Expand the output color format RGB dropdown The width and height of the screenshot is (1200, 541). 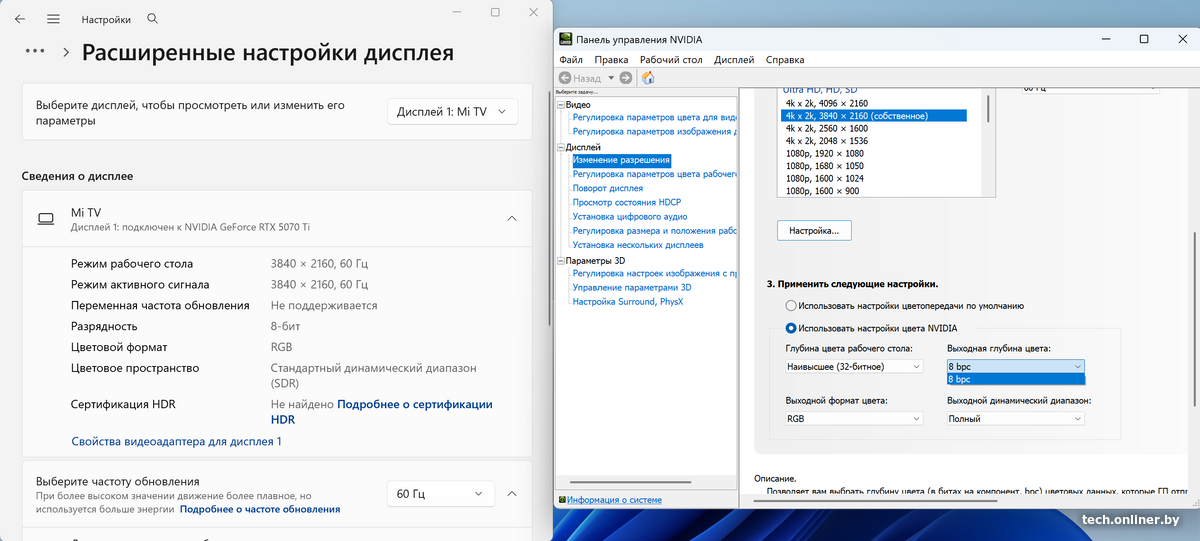[x=854, y=419]
